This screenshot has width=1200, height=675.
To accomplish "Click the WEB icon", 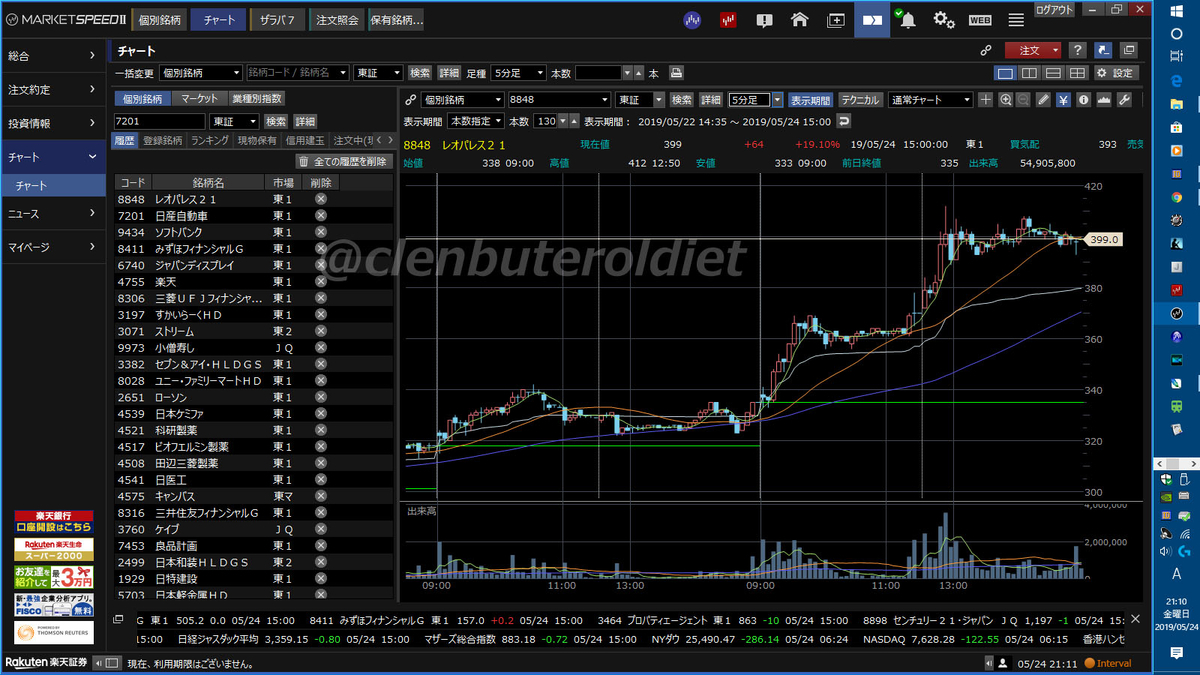I will pos(980,19).
